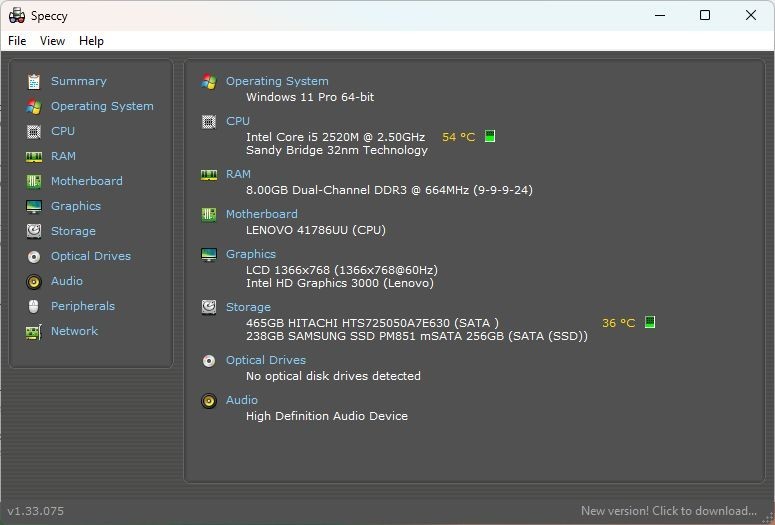Click the green CPU temperature indicator icon

[x=490, y=136]
